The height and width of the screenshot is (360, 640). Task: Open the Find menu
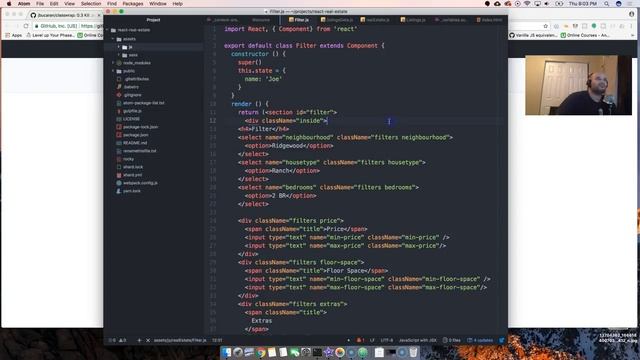pos(112,4)
